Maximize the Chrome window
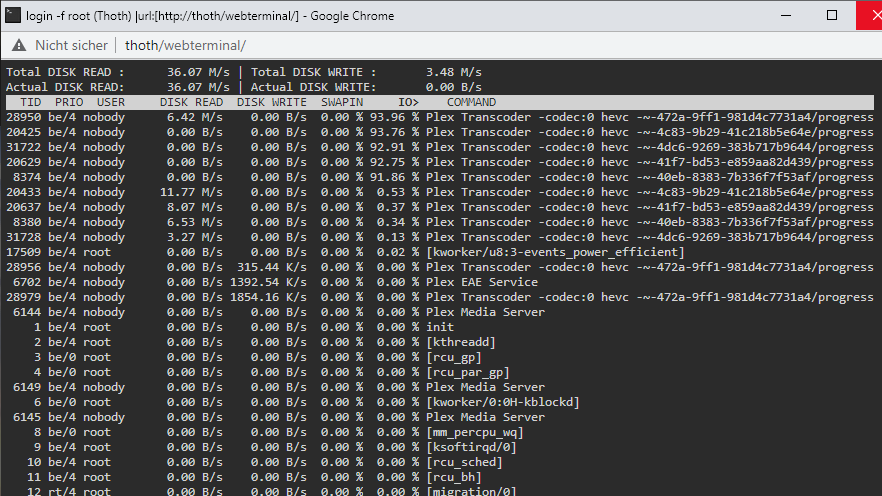 coord(832,16)
